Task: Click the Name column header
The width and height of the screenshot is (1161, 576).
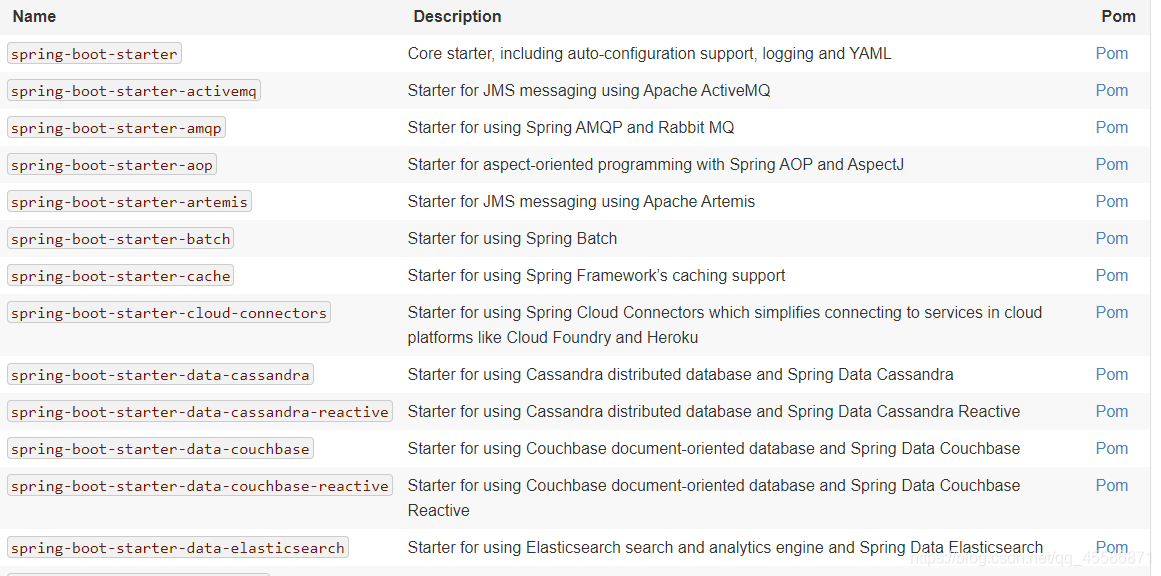Action: (x=34, y=17)
